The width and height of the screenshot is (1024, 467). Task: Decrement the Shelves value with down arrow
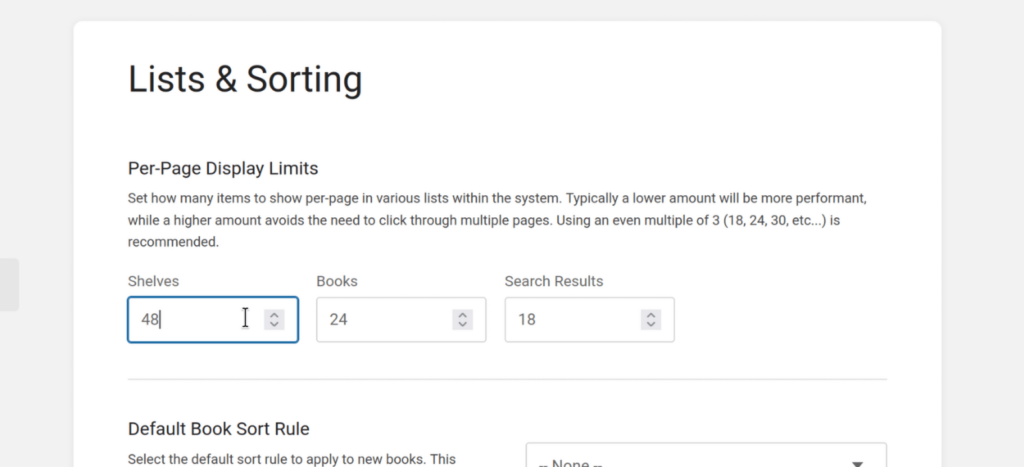coord(274,325)
